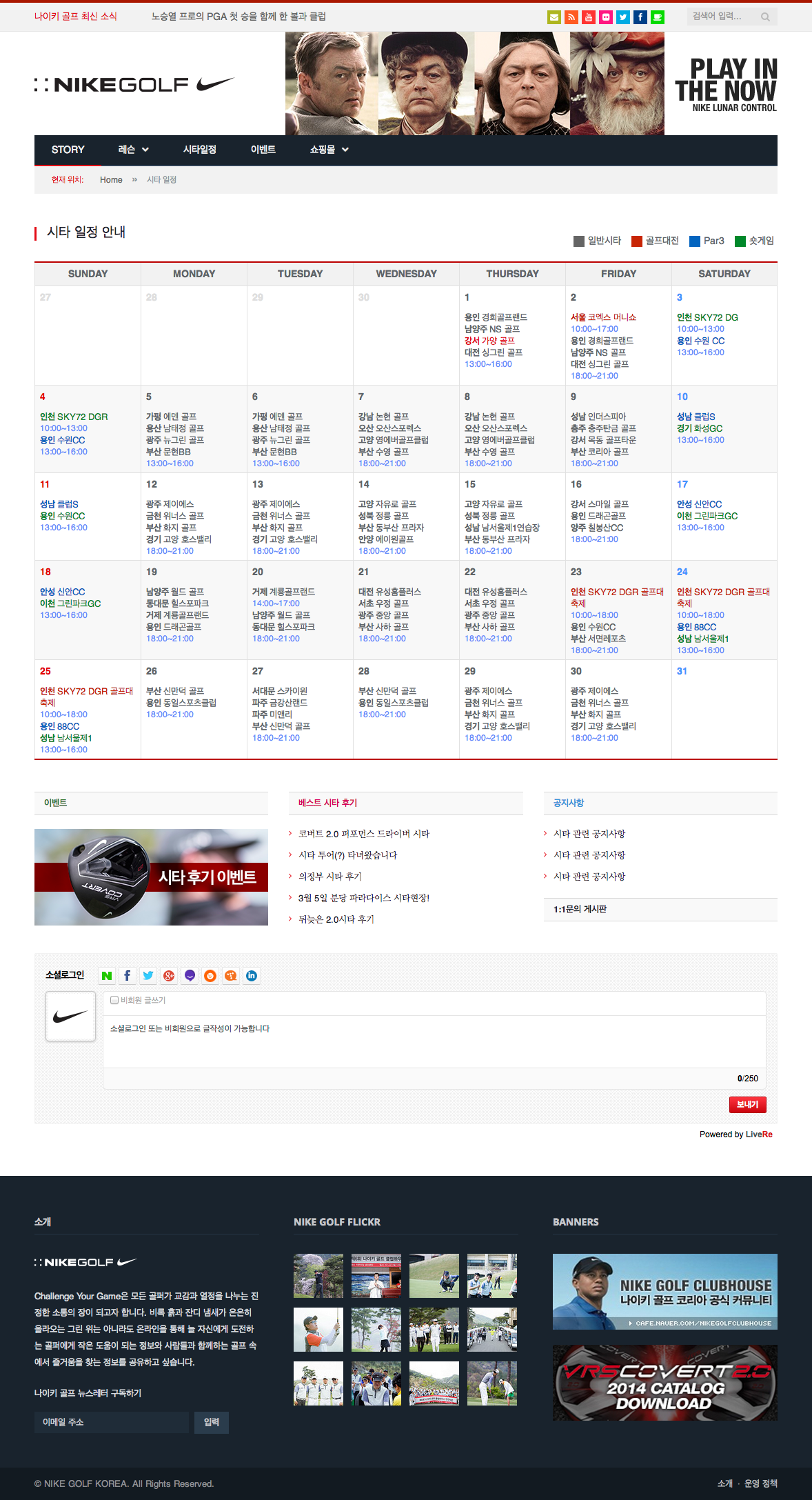Click 거제 계룡골프랜드 on day 20
Image resolution: width=812 pixels, height=1500 pixels.
[283, 592]
